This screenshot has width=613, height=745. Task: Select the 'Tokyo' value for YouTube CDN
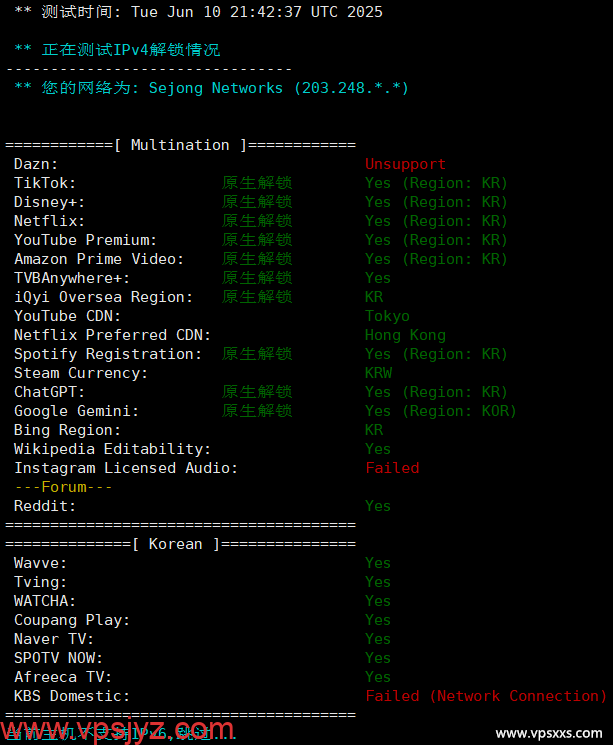(387, 316)
